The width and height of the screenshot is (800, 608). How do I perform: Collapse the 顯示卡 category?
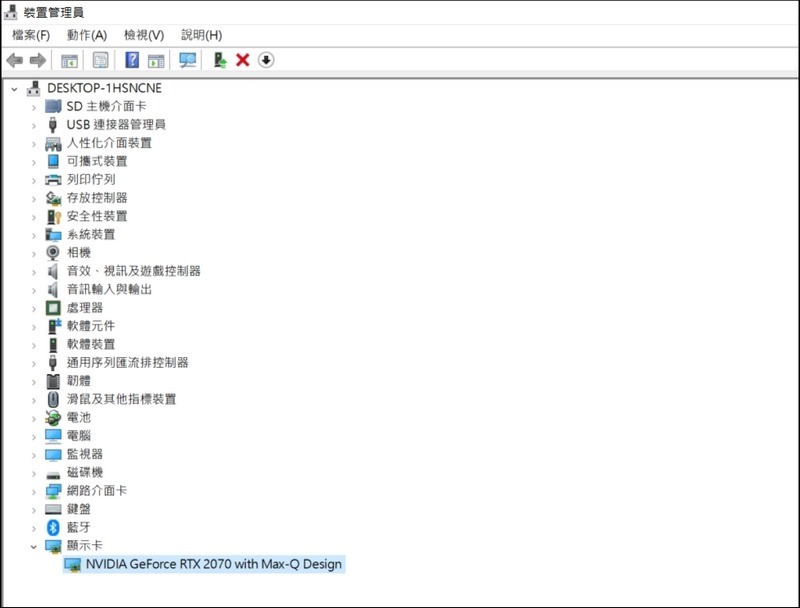34,547
